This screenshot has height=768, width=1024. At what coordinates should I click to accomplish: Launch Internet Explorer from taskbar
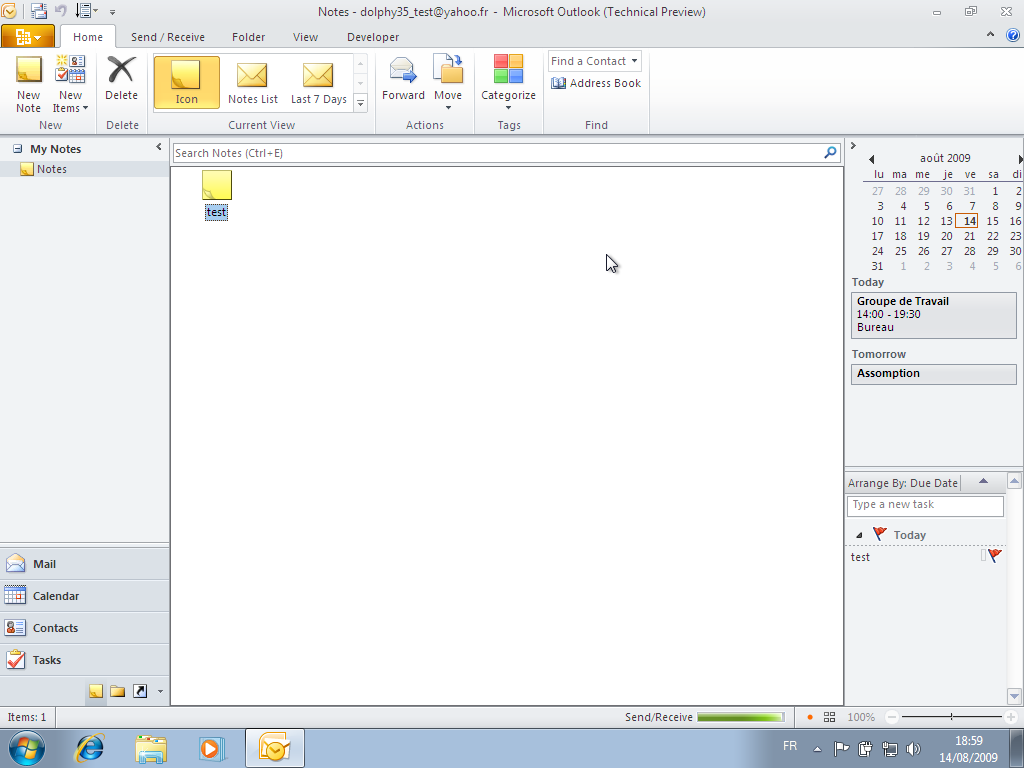tap(89, 748)
